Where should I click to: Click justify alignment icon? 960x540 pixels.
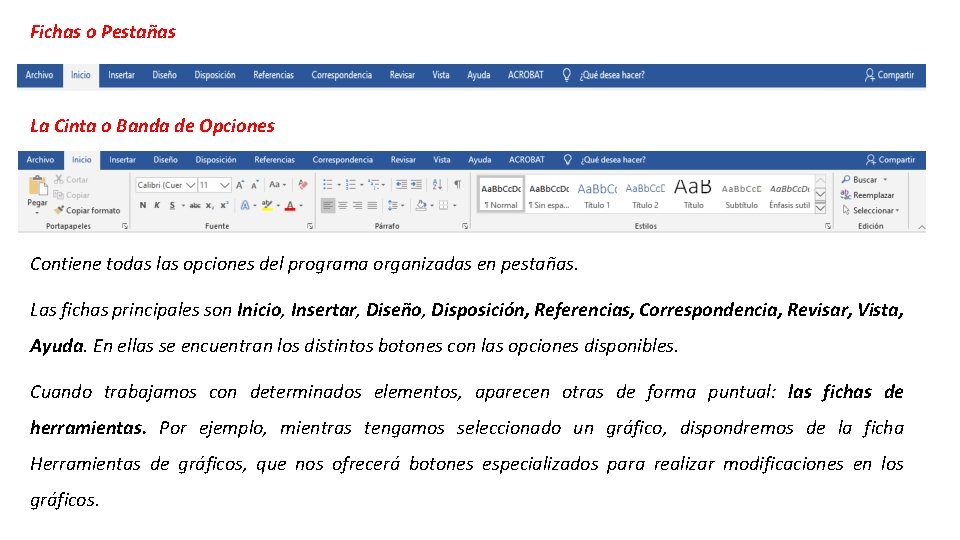(372, 205)
